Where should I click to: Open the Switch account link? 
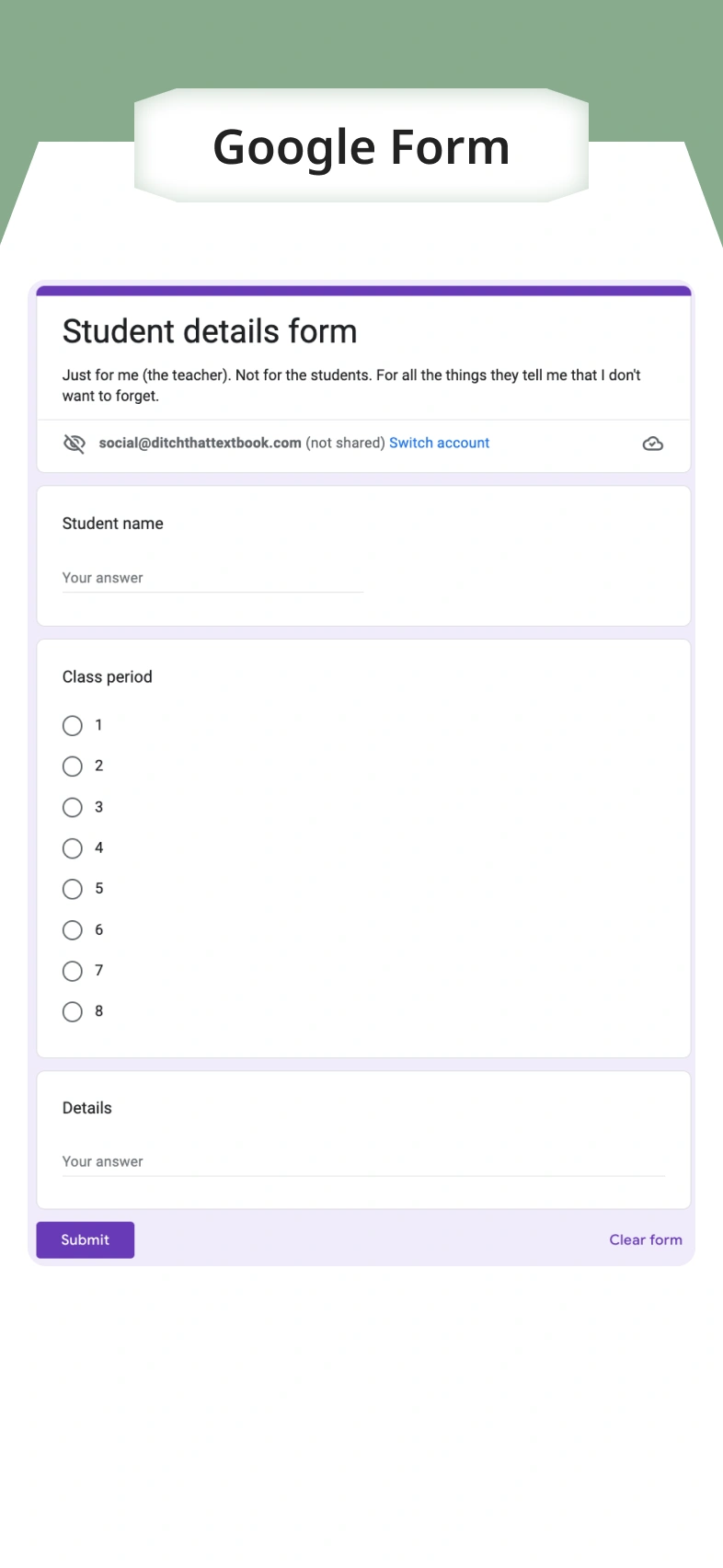click(439, 443)
